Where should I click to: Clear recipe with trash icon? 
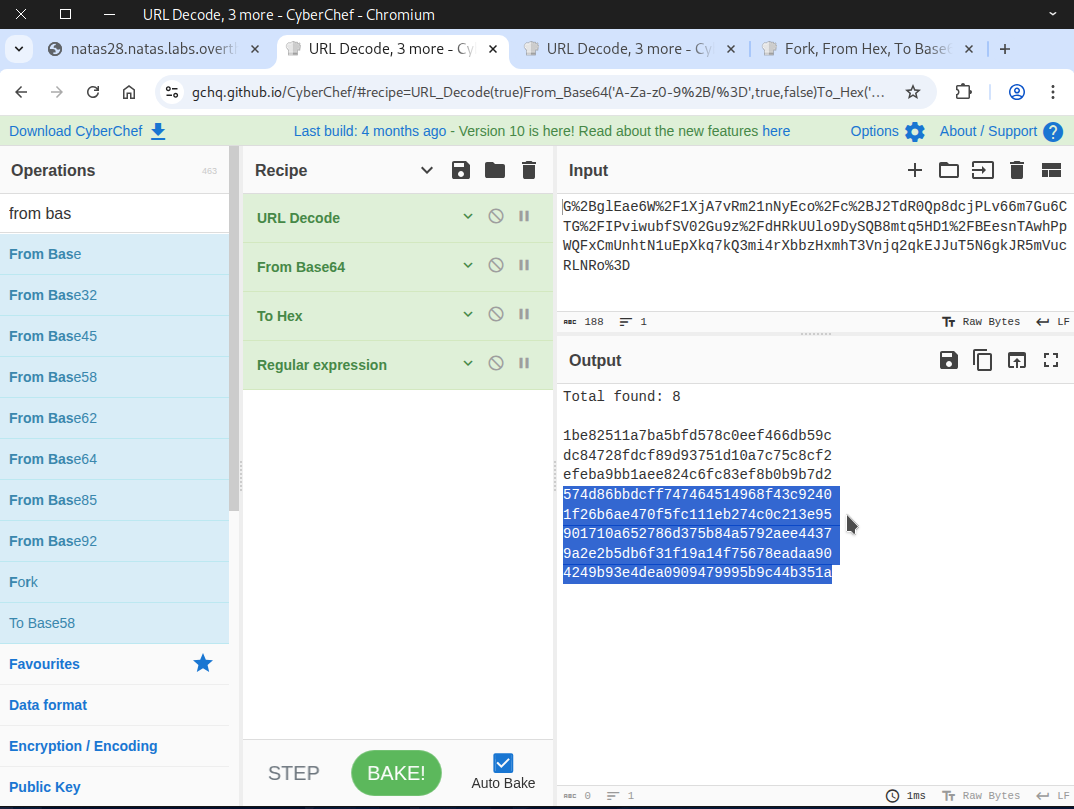point(529,170)
